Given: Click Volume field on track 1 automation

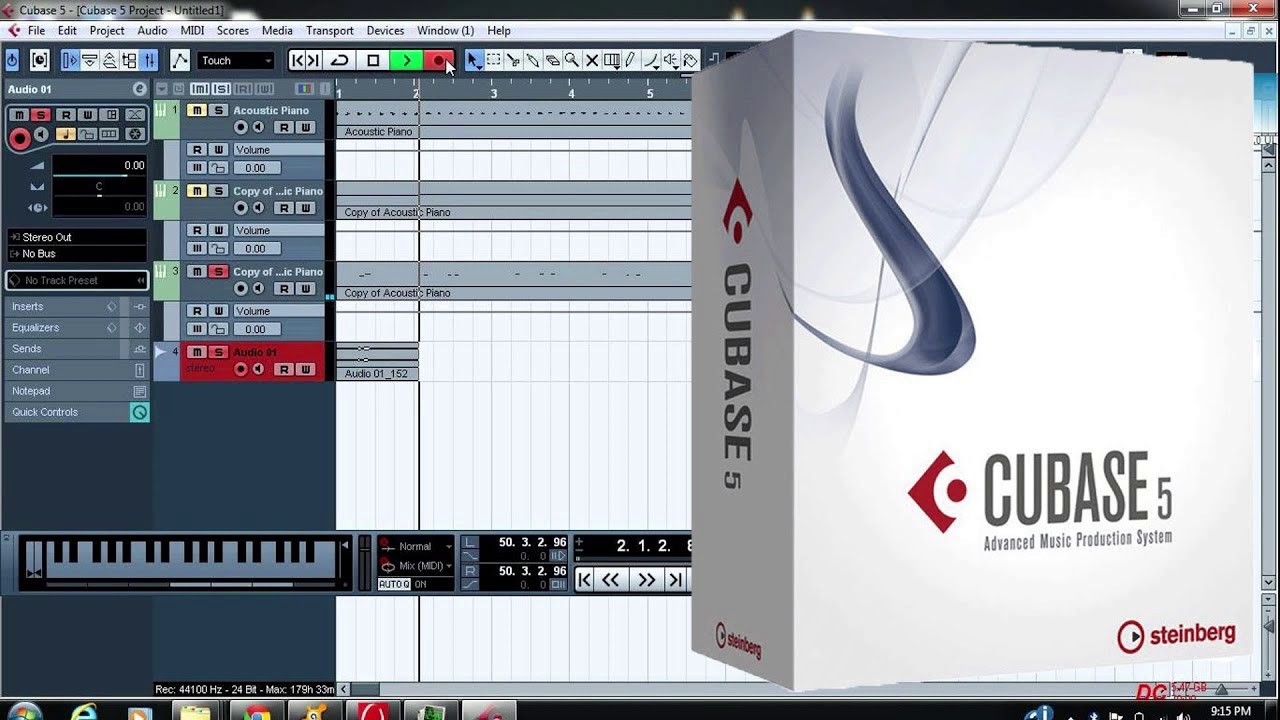Looking at the screenshot, I should click(x=279, y=149).
